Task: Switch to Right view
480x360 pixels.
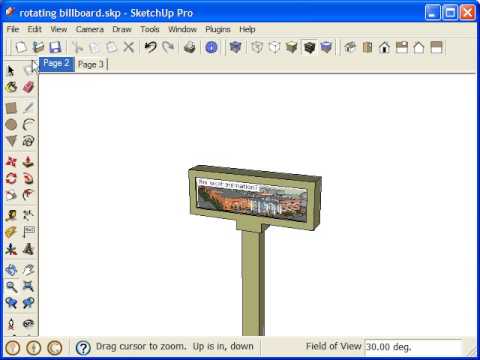Action: (x=402, y=47)
